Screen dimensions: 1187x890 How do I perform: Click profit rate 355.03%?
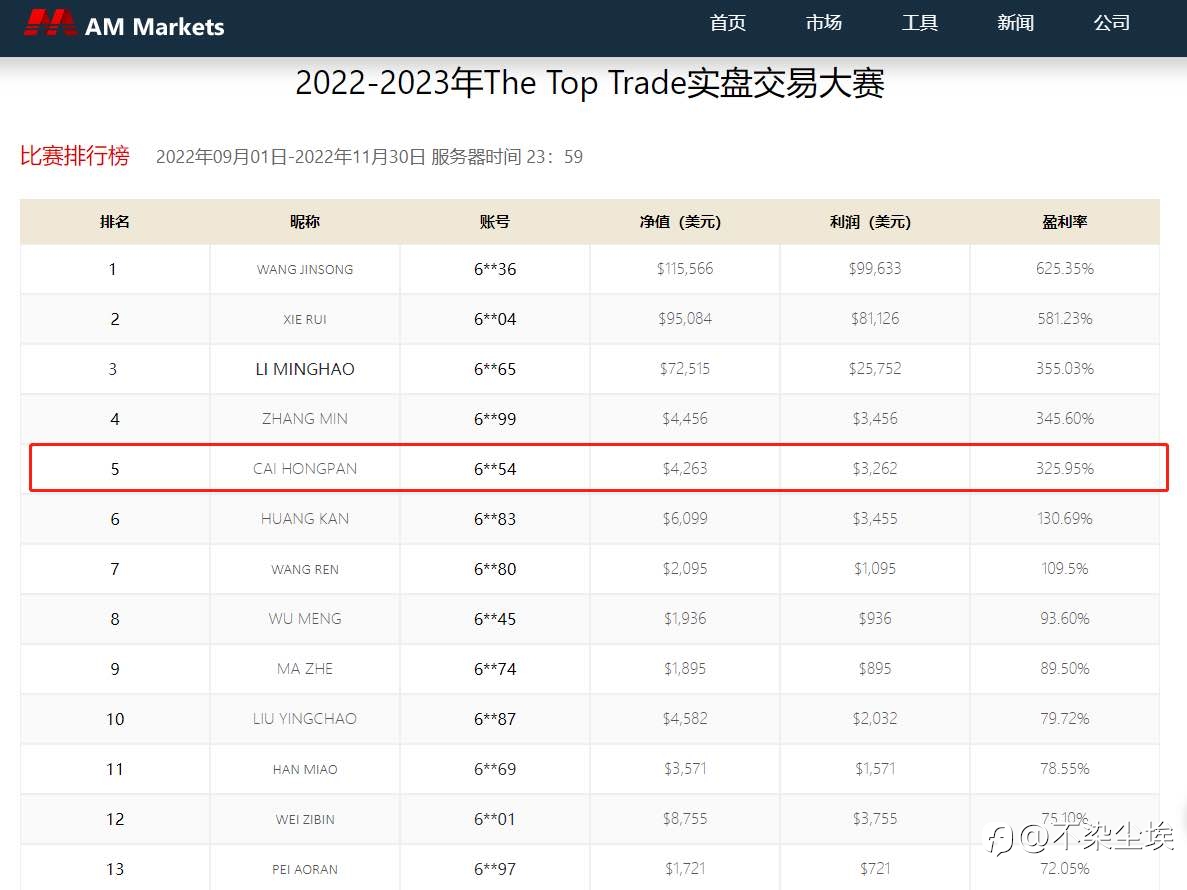click(1065, 369)
